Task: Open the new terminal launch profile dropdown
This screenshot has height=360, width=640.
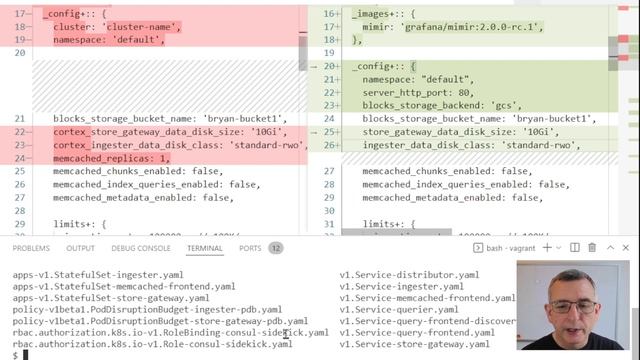Action: (x=559, y=248)
